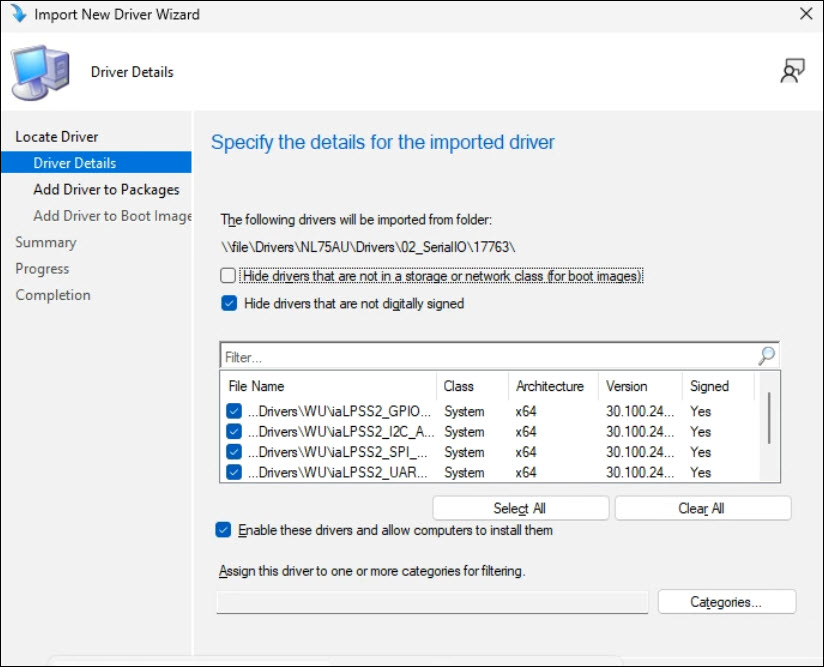Click the wizard arrow icon in title bar
824x667 pixels.
click(x=18, y=14)
